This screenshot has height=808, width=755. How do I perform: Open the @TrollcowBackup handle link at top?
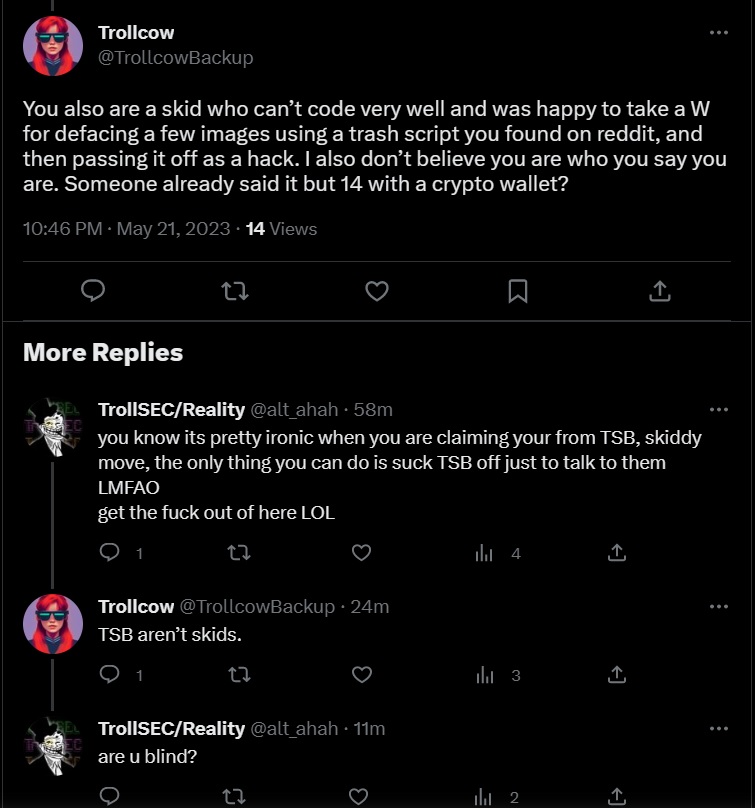coord(175,58)
